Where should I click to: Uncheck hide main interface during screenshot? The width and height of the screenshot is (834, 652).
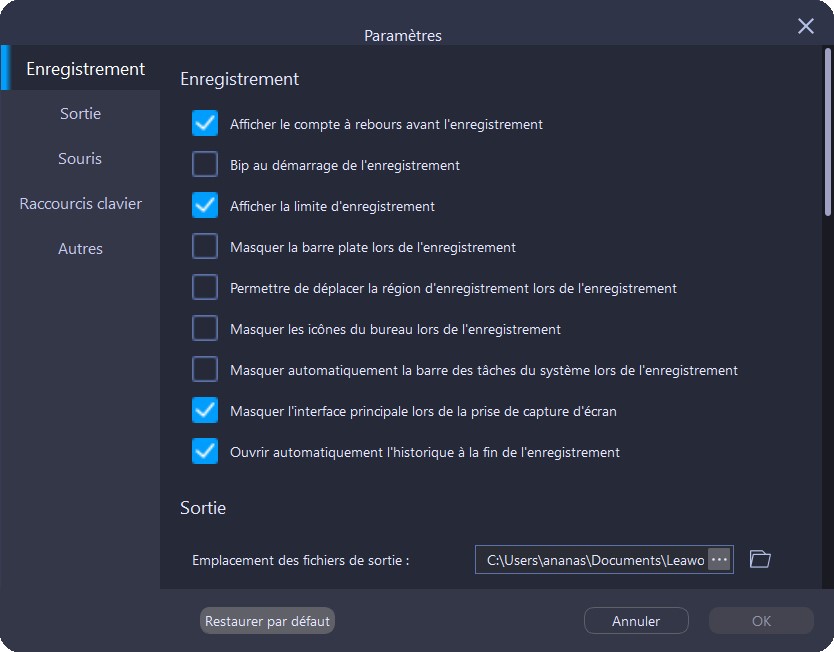pyautogui.click(x=205, y=411)
